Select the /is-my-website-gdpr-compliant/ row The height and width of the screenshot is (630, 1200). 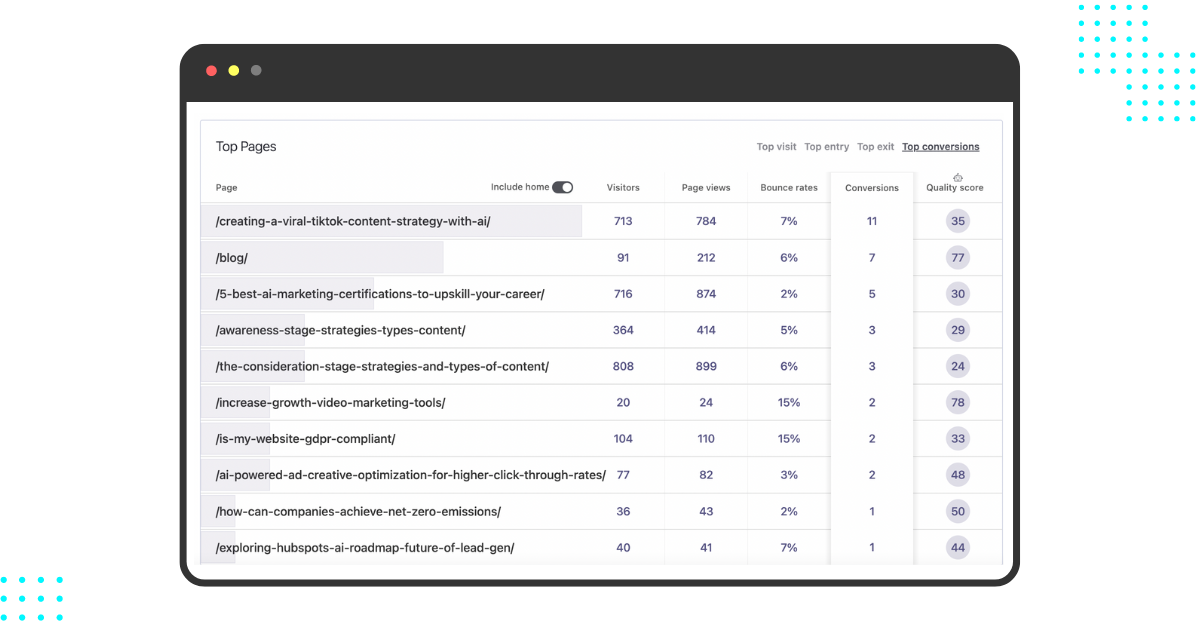pos(306,438)
